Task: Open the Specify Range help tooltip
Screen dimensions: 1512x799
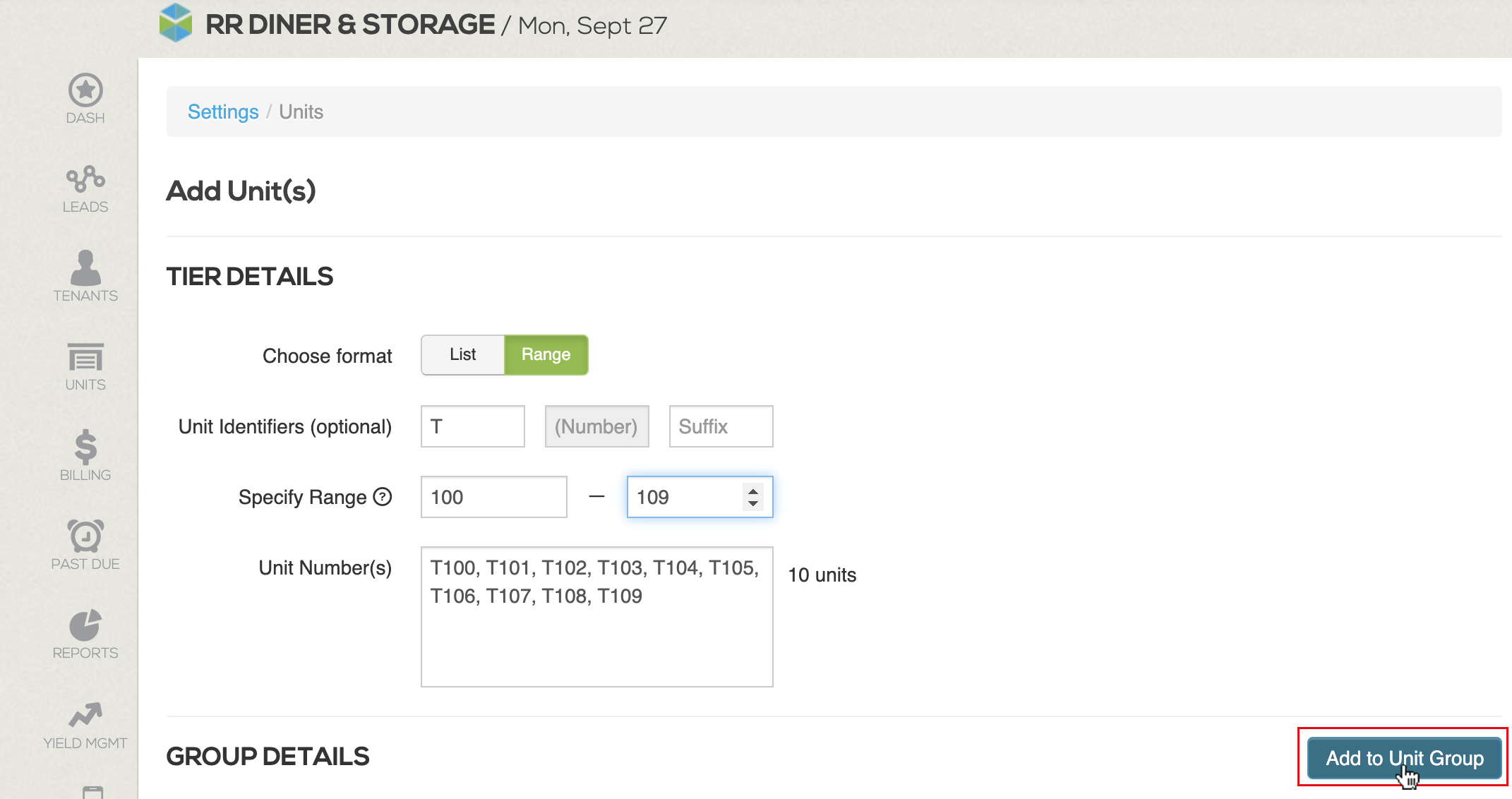Action: (381, 497)
